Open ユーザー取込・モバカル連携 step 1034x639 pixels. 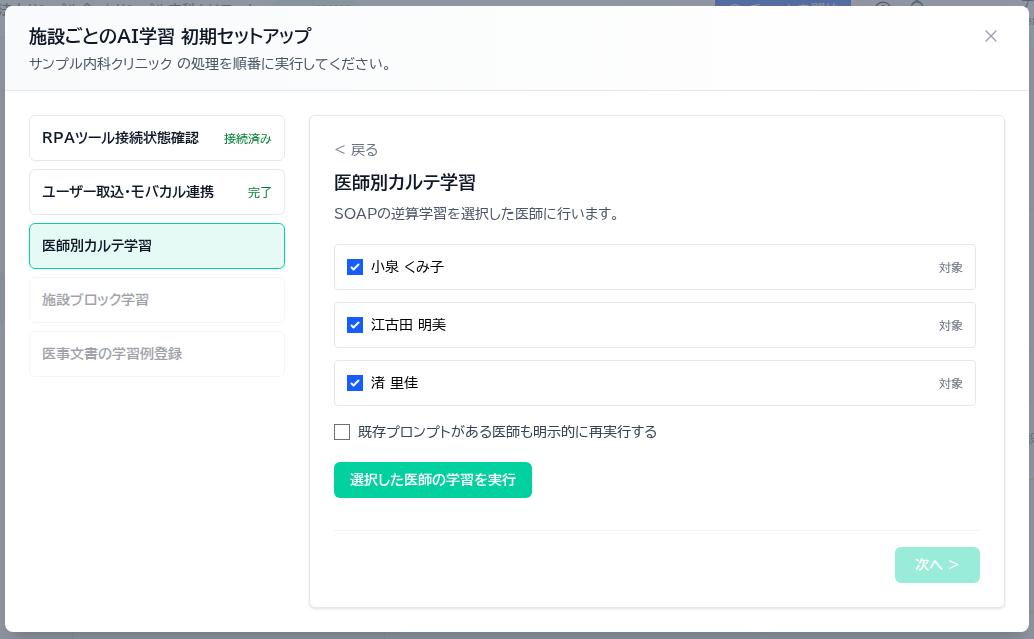[157, 192]
